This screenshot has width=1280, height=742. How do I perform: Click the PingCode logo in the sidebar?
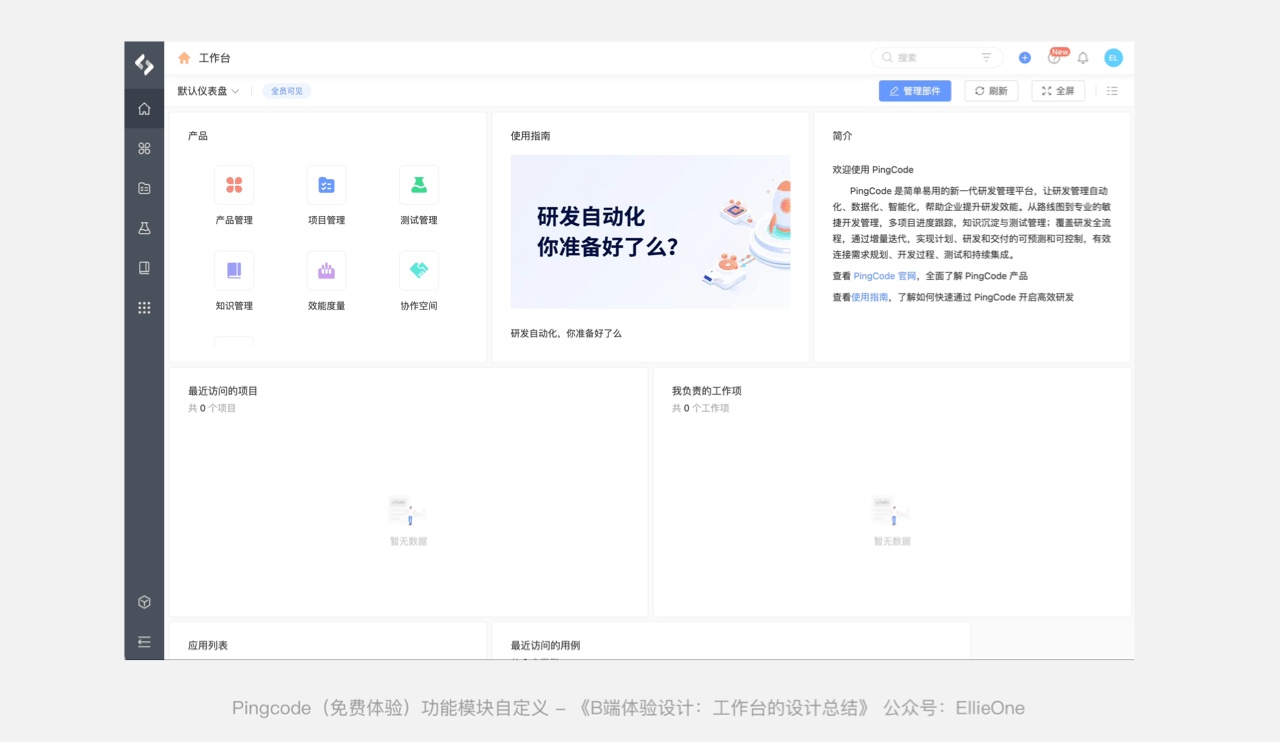(x=144, y=65)
